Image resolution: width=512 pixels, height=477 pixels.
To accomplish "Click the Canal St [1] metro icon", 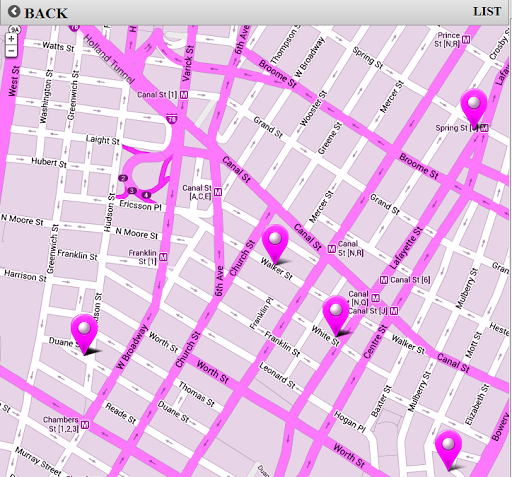I will click(184, 95).
